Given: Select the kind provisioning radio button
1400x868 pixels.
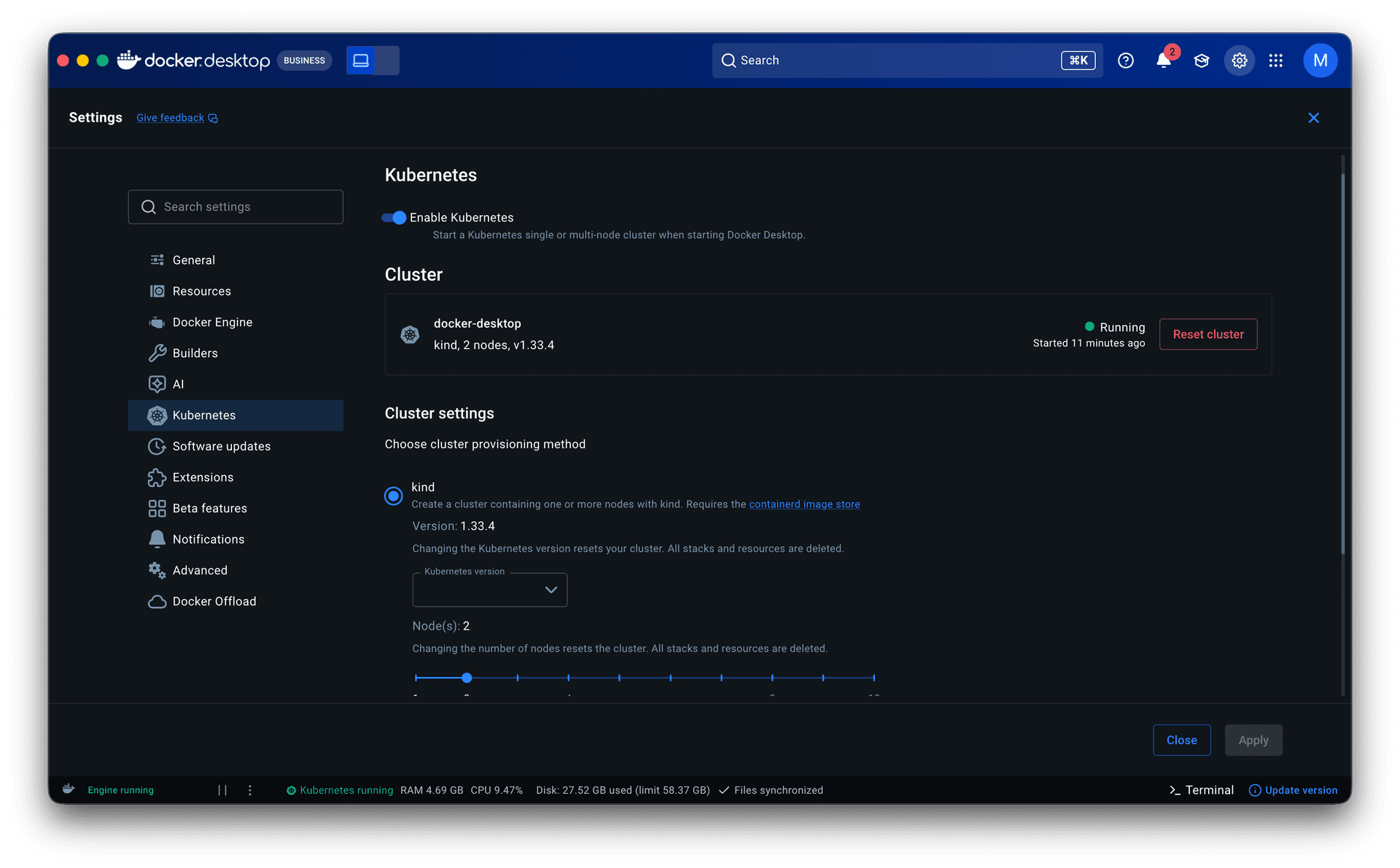Looking at the screenshot, I should 393,496.
